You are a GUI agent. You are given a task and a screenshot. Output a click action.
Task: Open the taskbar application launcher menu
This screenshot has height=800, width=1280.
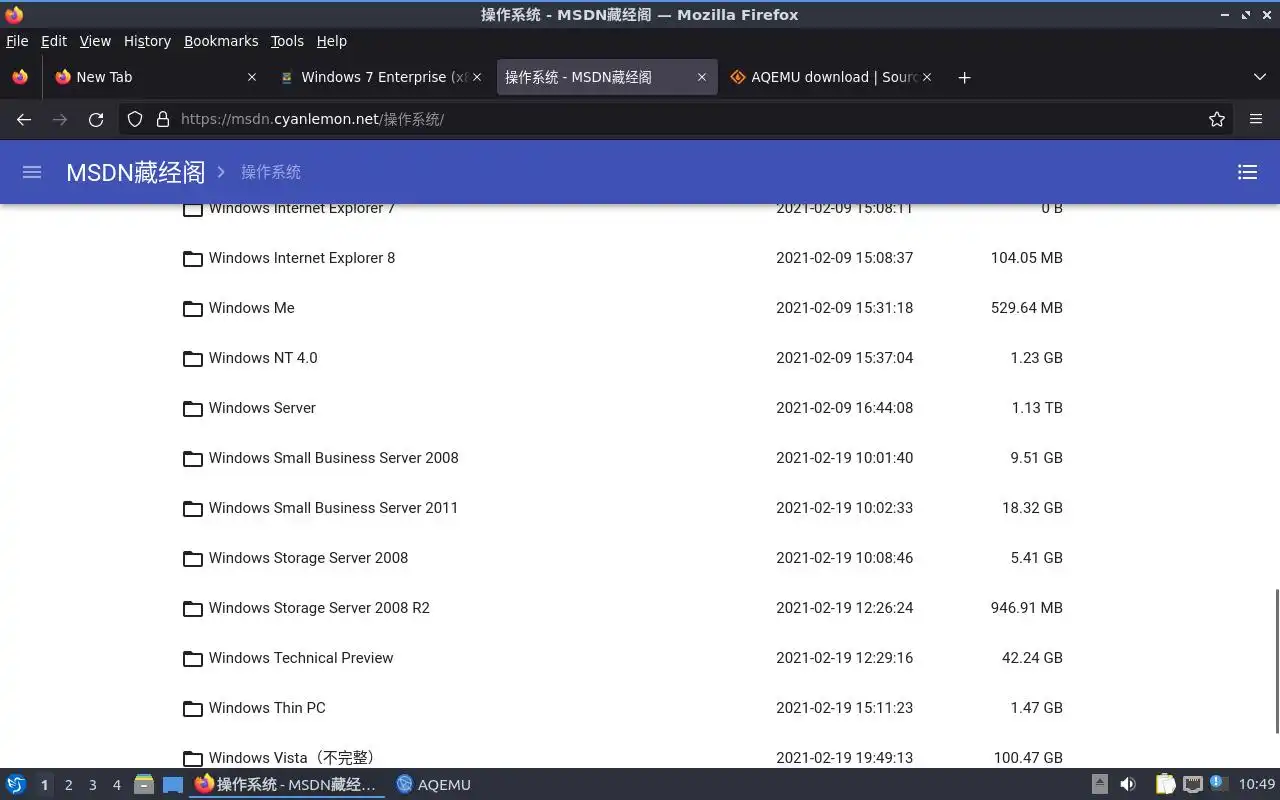point(15,785)
